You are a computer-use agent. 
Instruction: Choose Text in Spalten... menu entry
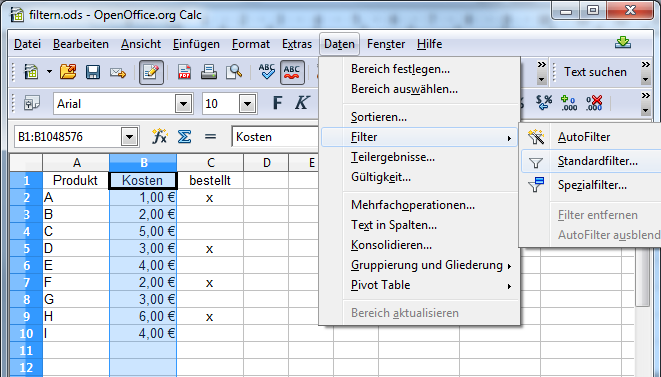[x=419, y=225]
